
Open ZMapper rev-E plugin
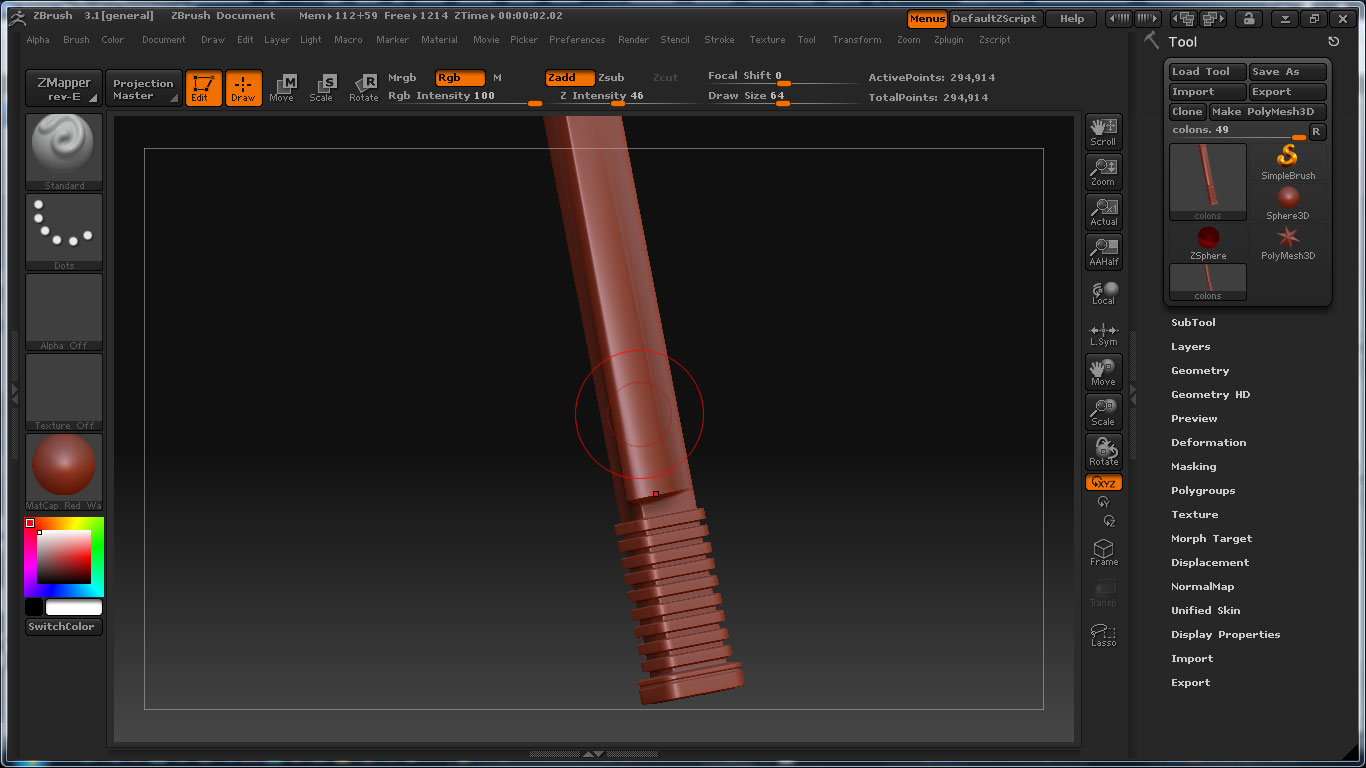(64, 88)
